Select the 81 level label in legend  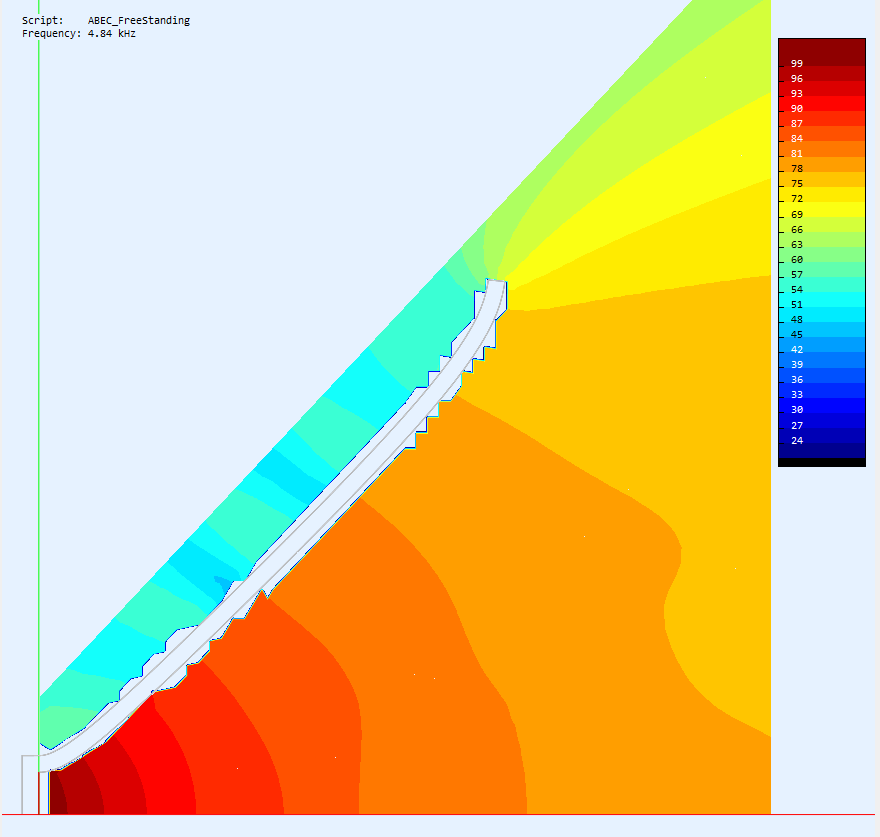pyautogui.click(x=796, y=154)
